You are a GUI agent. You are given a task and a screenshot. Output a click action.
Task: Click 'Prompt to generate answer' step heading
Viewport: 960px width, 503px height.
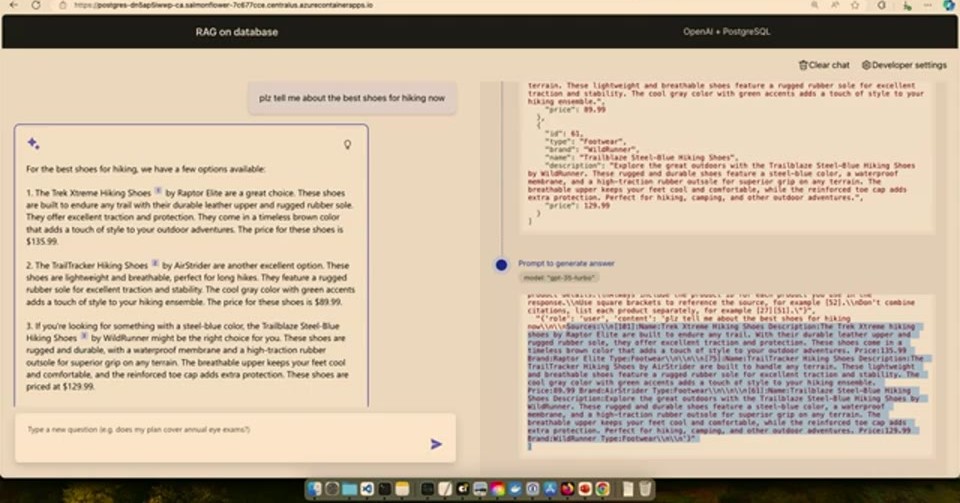[566, 263]
